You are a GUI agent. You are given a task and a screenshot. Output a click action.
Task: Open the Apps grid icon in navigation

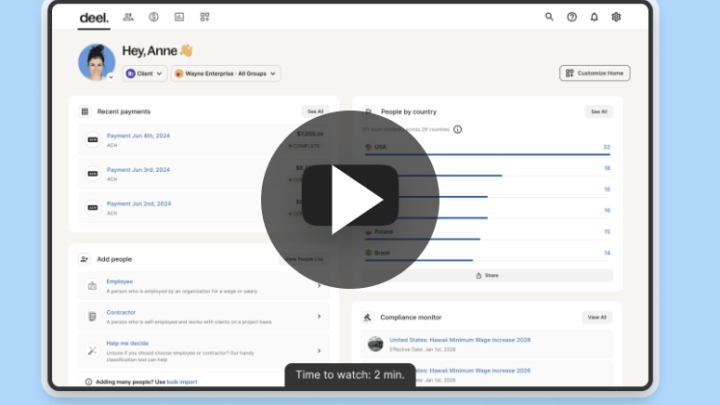pos(205,17)
